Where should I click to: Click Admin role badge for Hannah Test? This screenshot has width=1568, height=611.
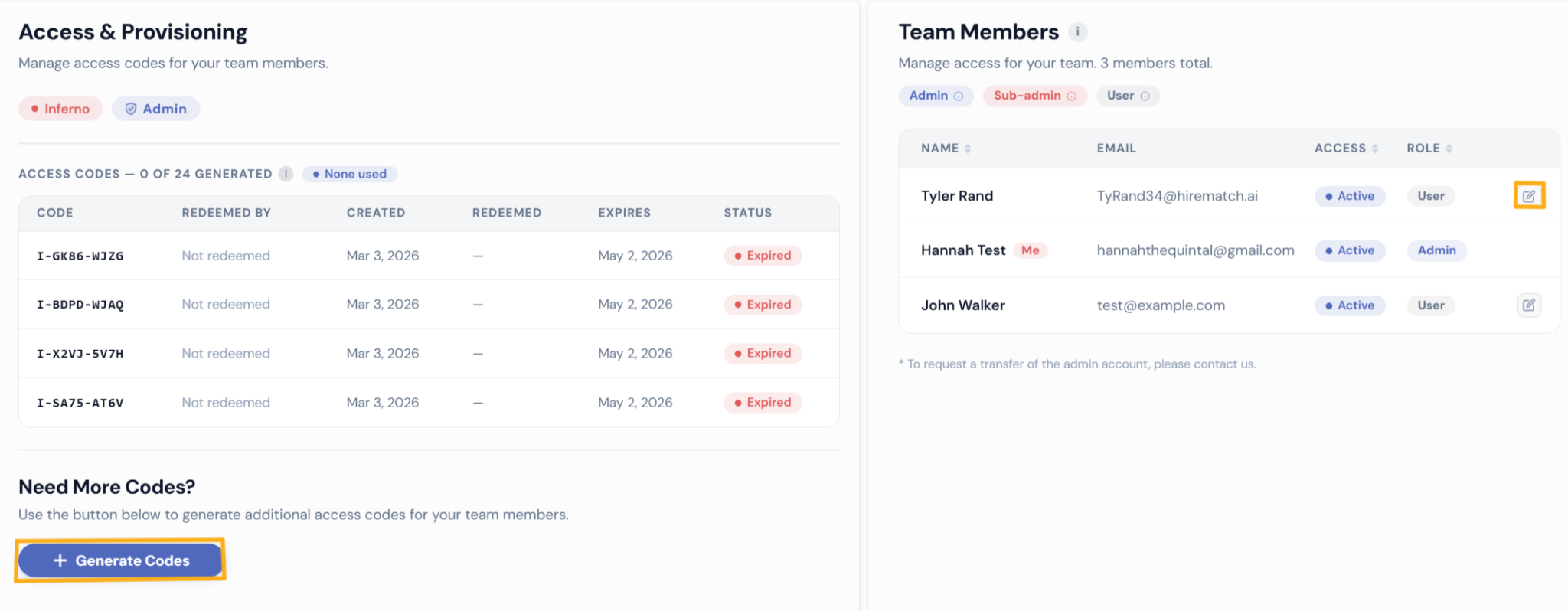point(1437,250)
